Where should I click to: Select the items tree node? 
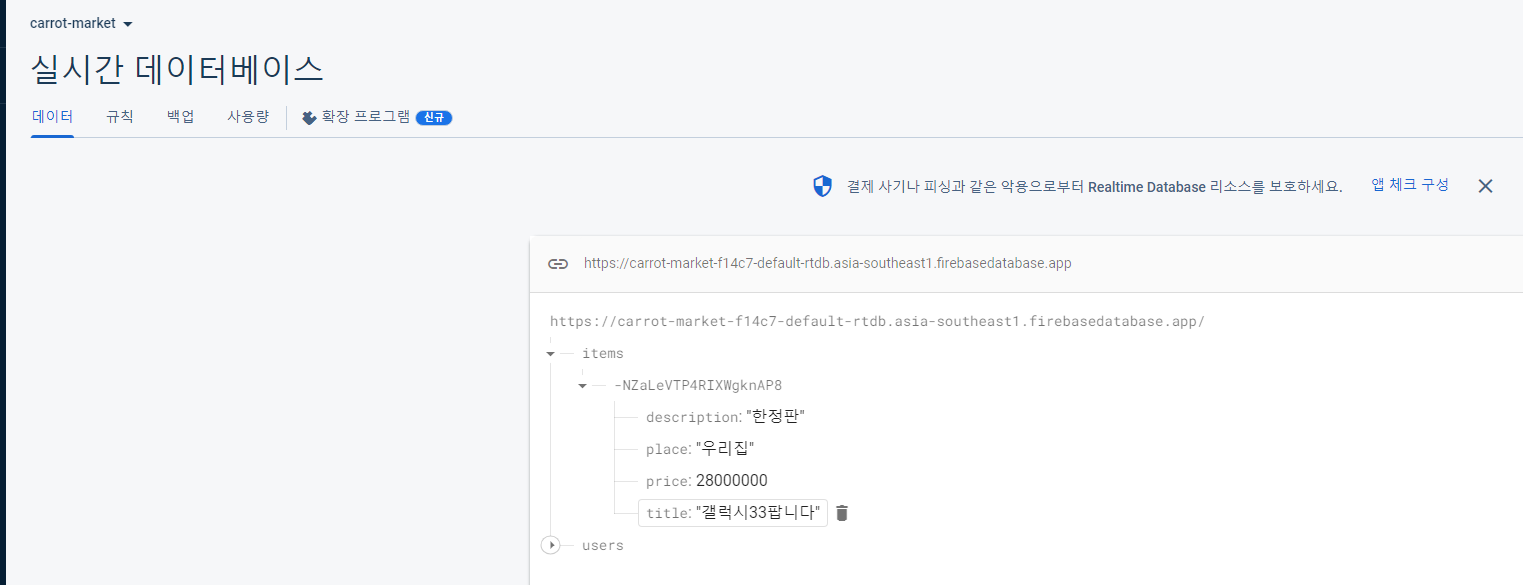point(602,353)
